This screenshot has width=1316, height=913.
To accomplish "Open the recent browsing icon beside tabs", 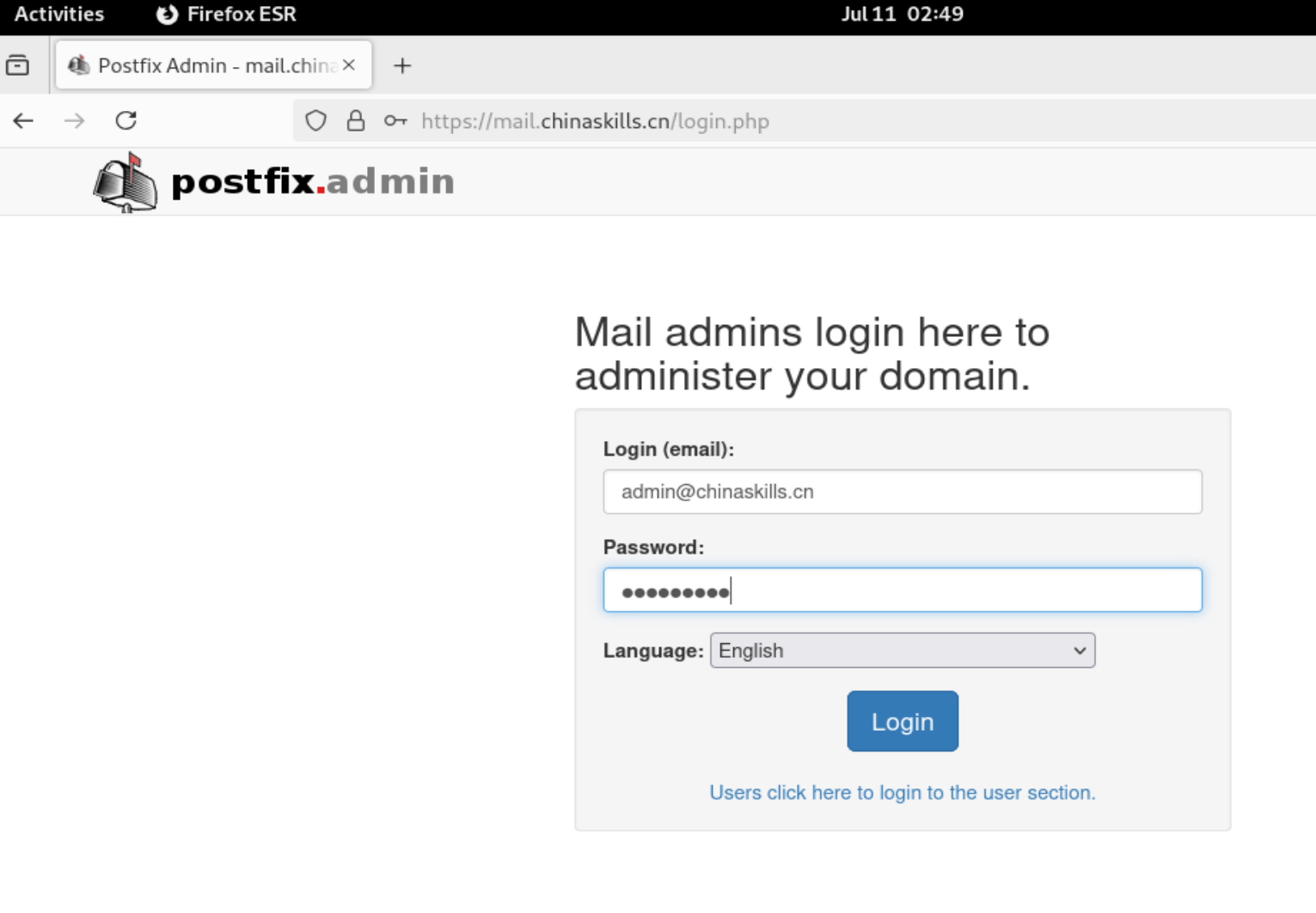I will click(x=17, y=65).
